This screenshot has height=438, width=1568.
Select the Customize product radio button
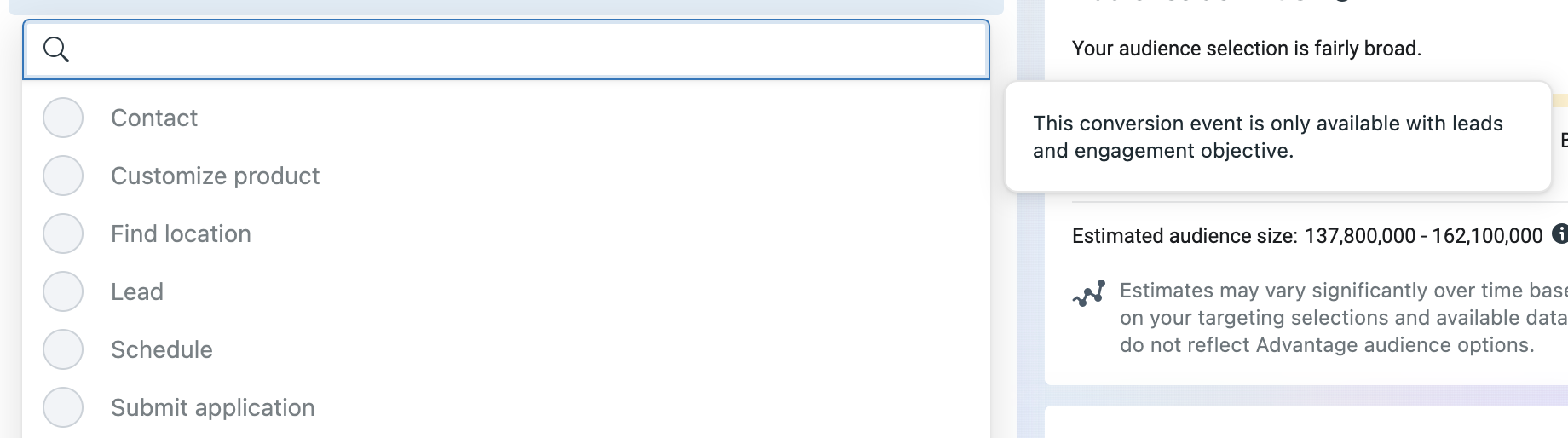click(x=63, y=176)
